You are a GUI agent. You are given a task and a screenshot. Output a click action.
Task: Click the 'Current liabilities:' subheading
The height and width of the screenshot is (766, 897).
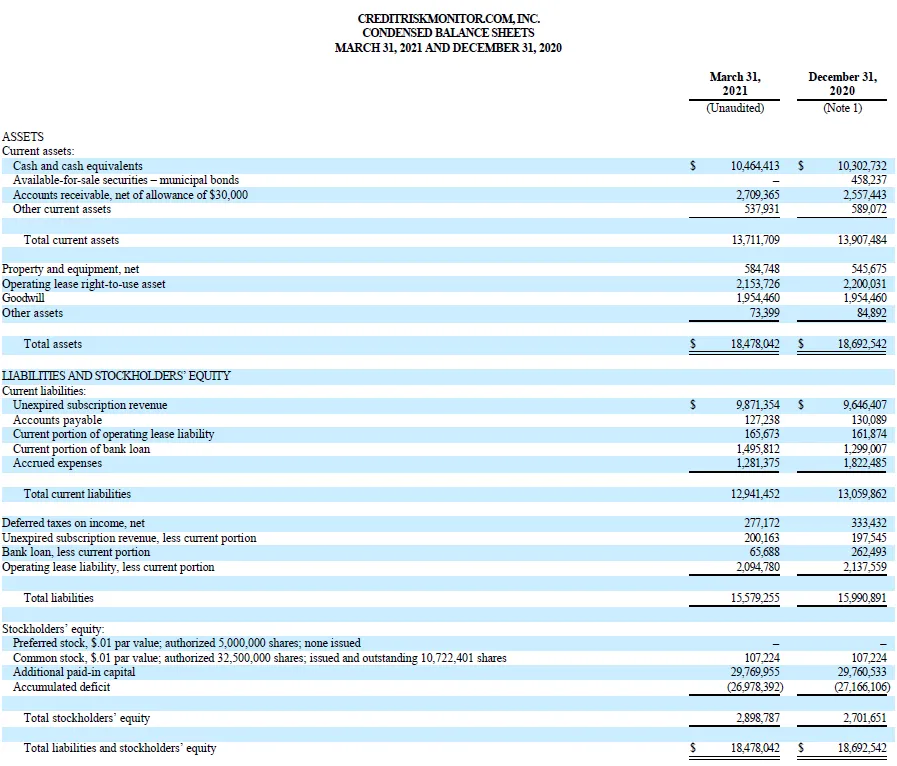pyautogui.click(x=44, y=391)
